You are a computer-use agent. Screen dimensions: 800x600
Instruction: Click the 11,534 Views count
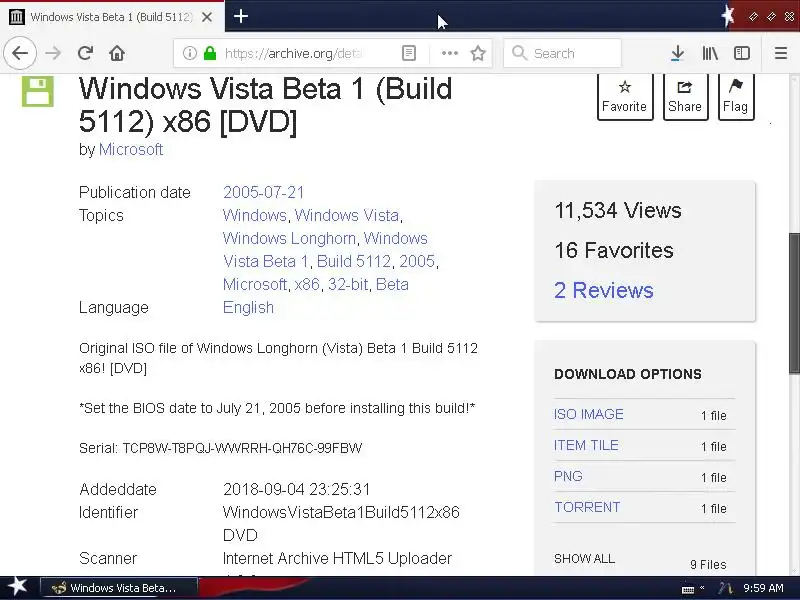tap(618, 210)
